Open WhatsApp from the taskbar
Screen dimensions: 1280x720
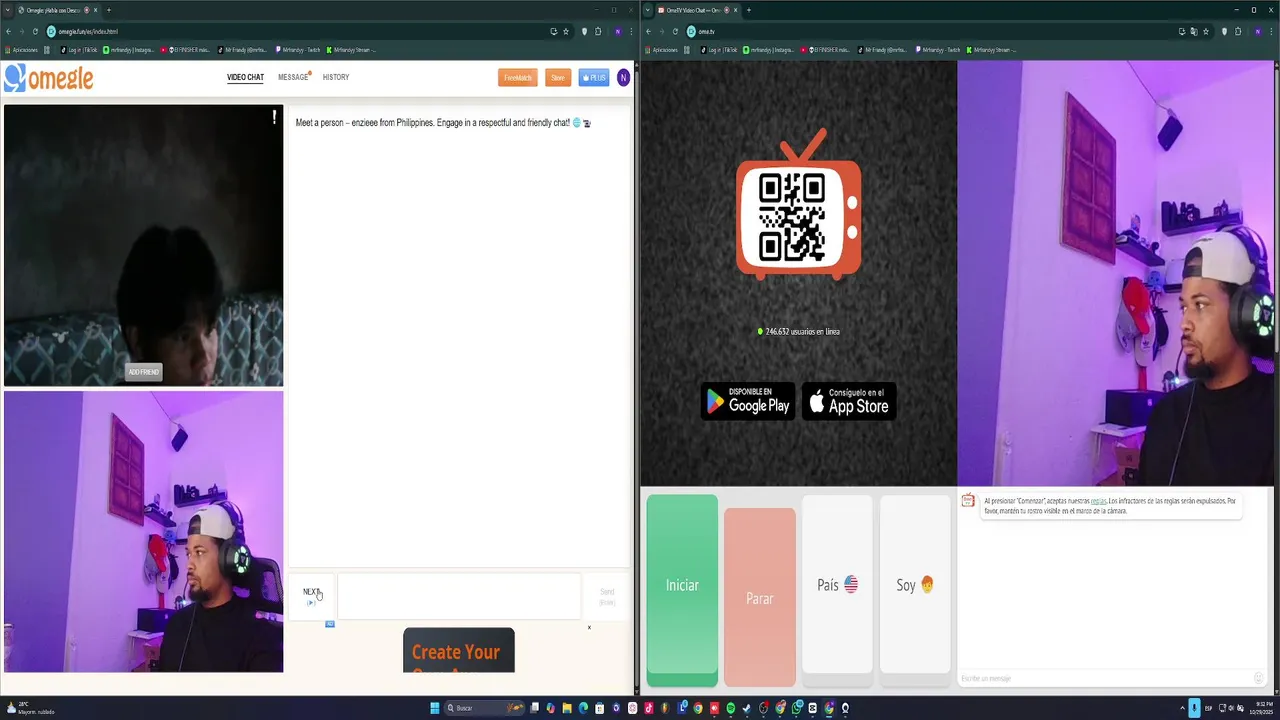click(797, 708)
